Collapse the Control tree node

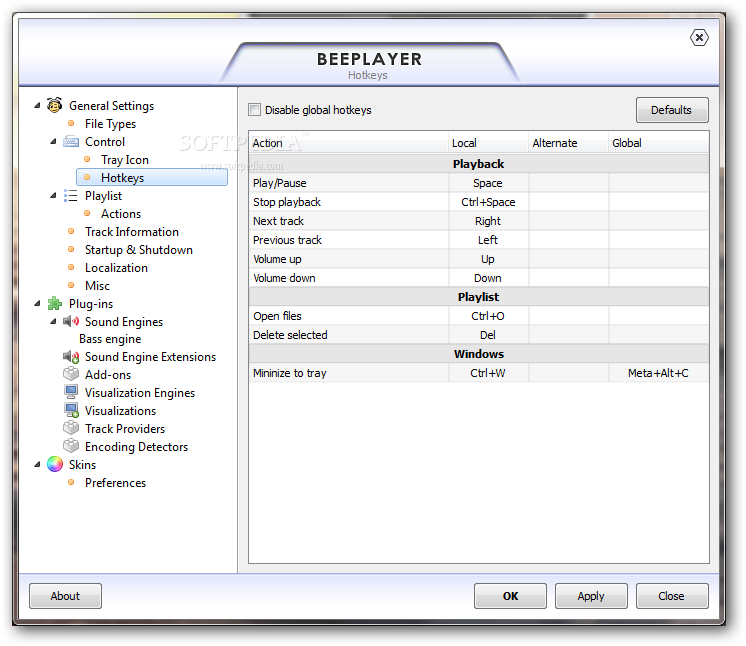pyautogui.click(x=53, y=142)
